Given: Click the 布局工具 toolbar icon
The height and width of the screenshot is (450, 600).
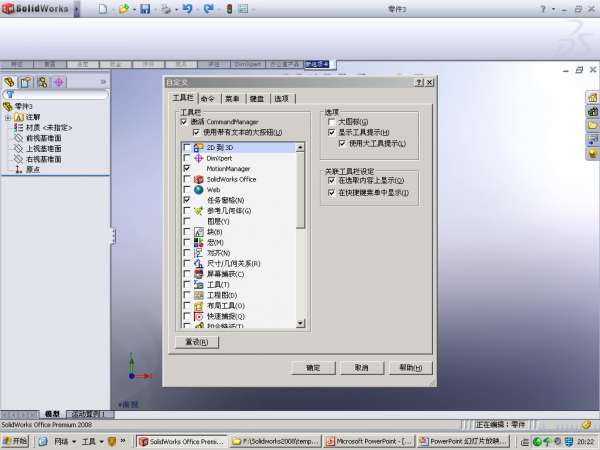Looking at the screenshot, I should [199, 306].
